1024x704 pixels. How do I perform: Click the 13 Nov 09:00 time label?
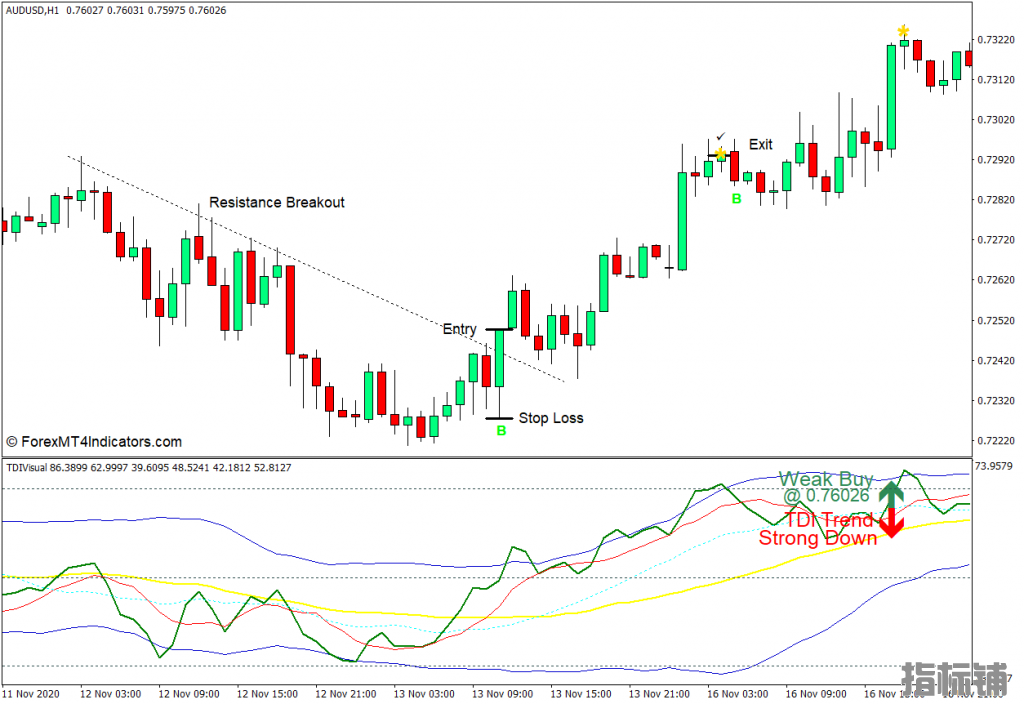coord(502,694)
